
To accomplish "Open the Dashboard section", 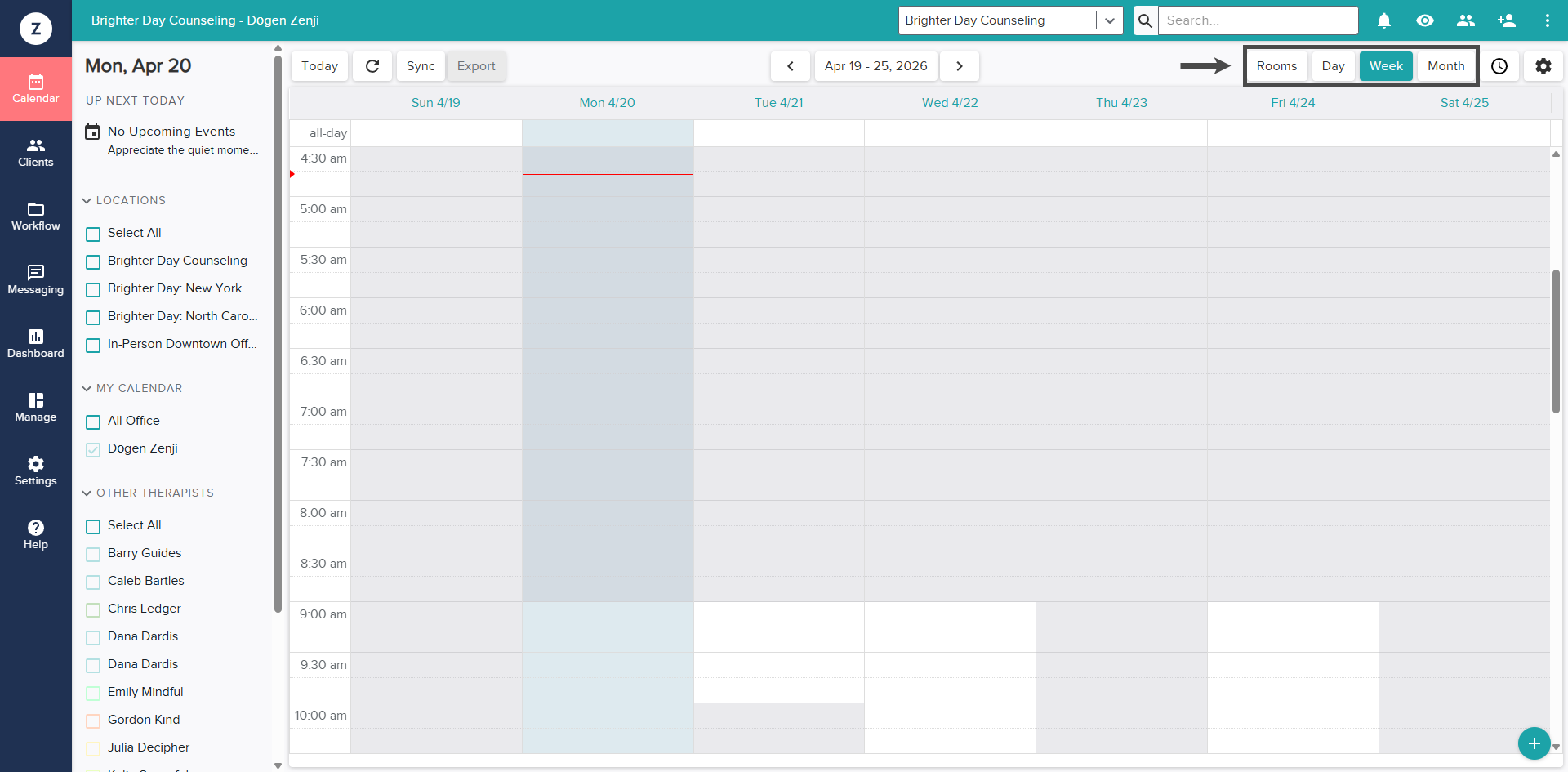I will [36, 344].
